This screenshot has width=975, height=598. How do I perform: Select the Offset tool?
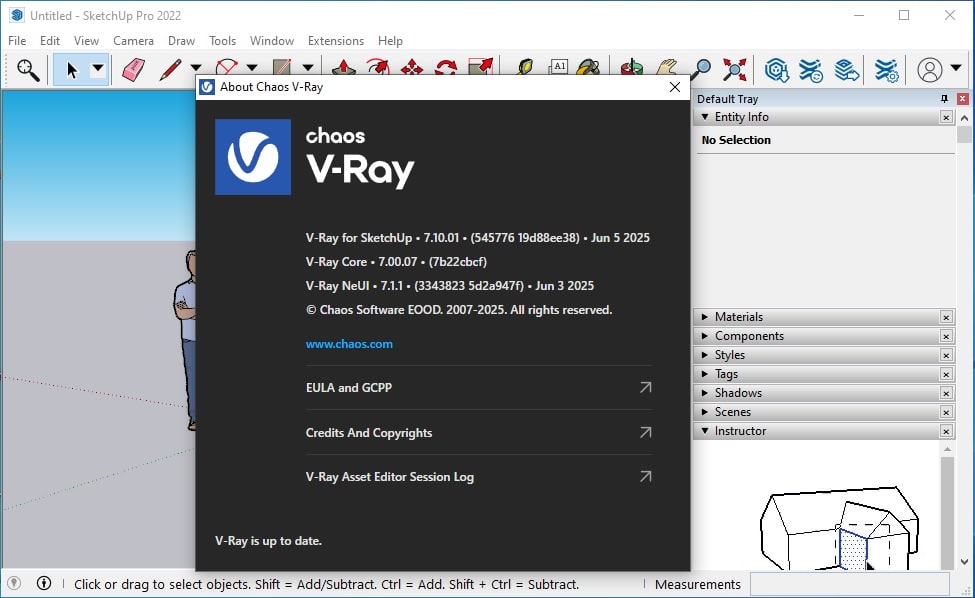tap(377, 67)
